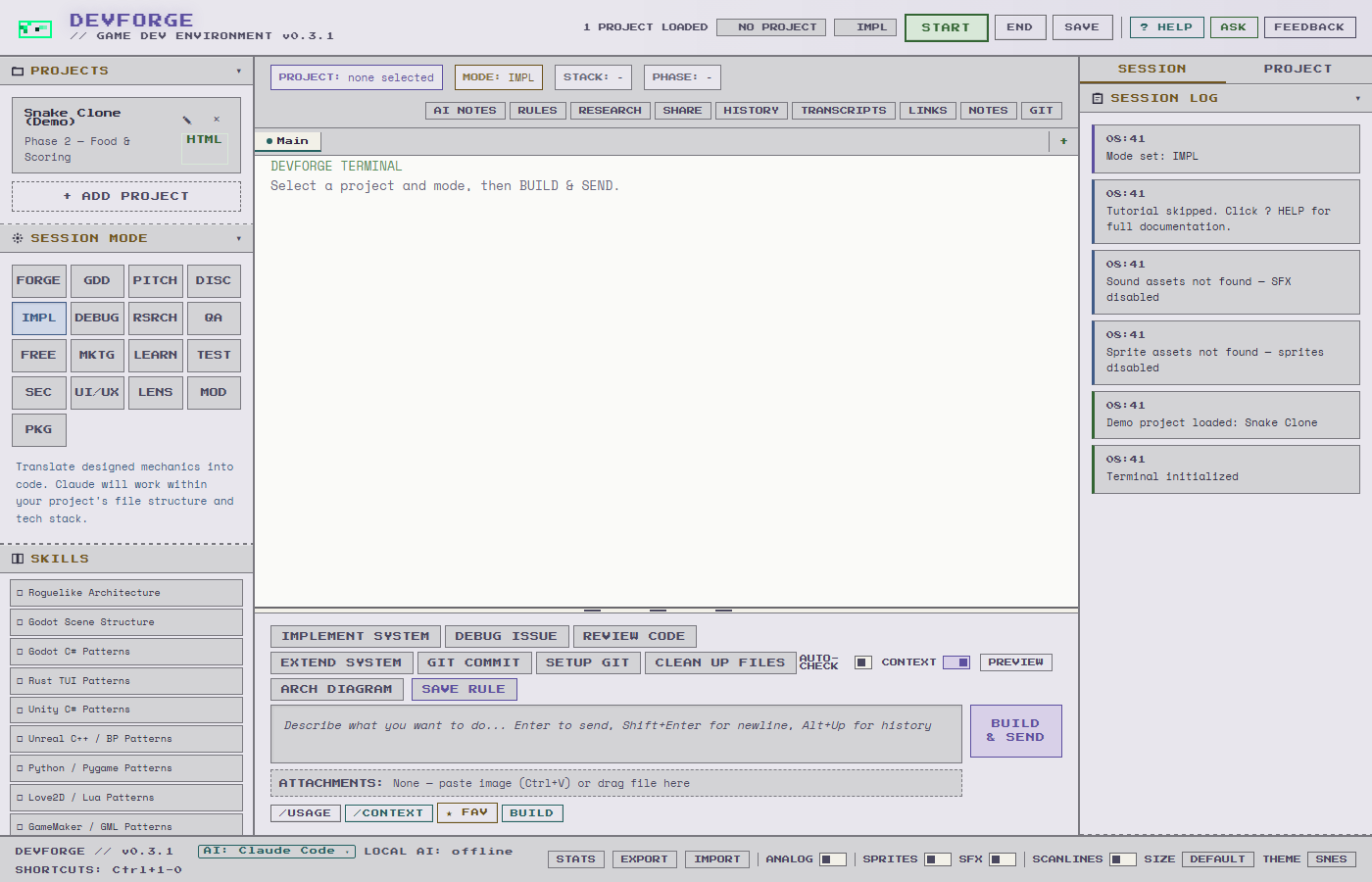The width and height of the screenshot is (1372, 882).
Task: Click the Build & Send button
Action: 1015,731
